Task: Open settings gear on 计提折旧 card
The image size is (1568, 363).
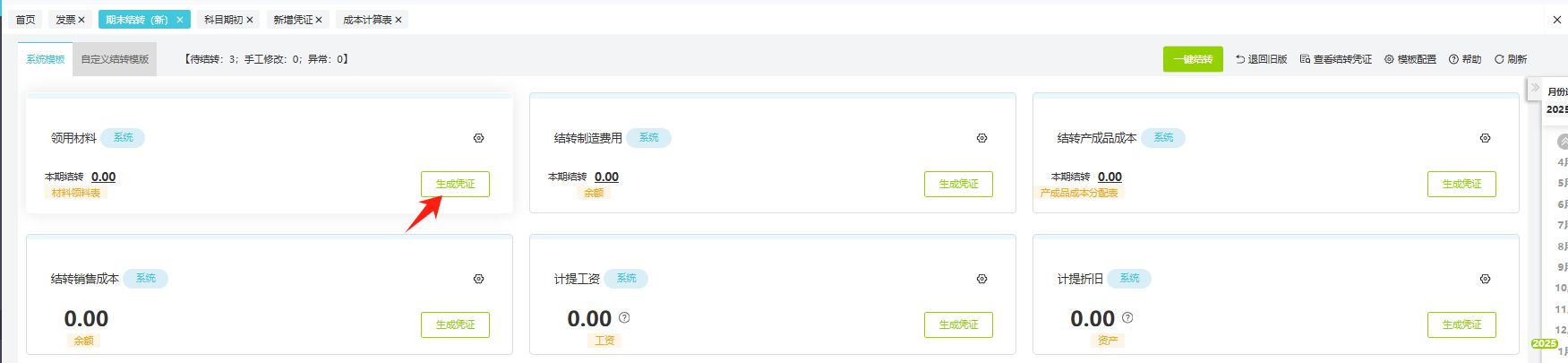Action: tap(1485, 279)
